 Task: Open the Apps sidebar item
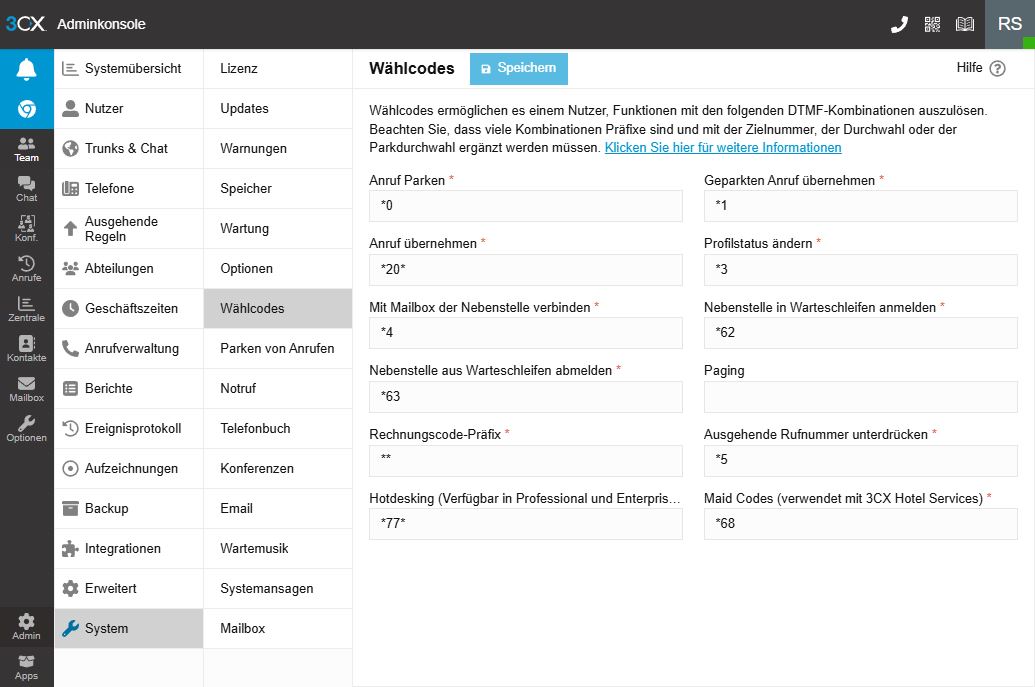tap(26, 667)
